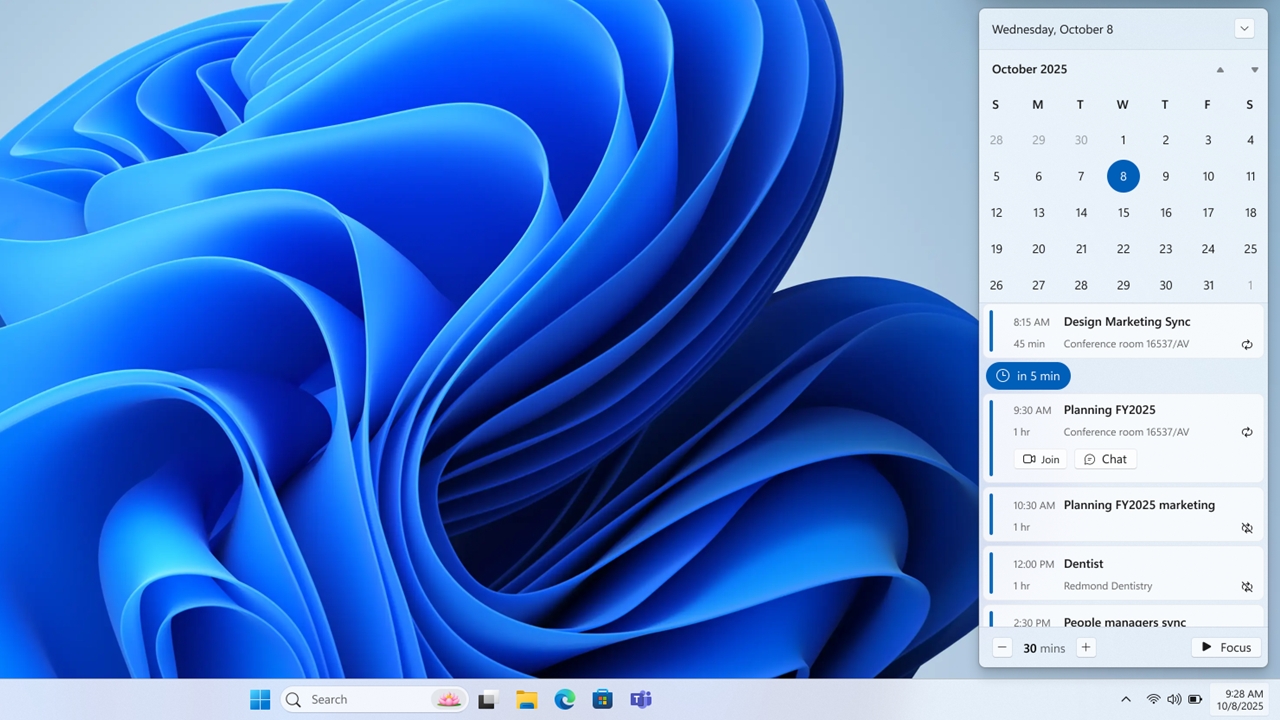Open Microsoft Store from the taskbar
This screenshot has height=720, width=1280.
[x=602, y=699]
